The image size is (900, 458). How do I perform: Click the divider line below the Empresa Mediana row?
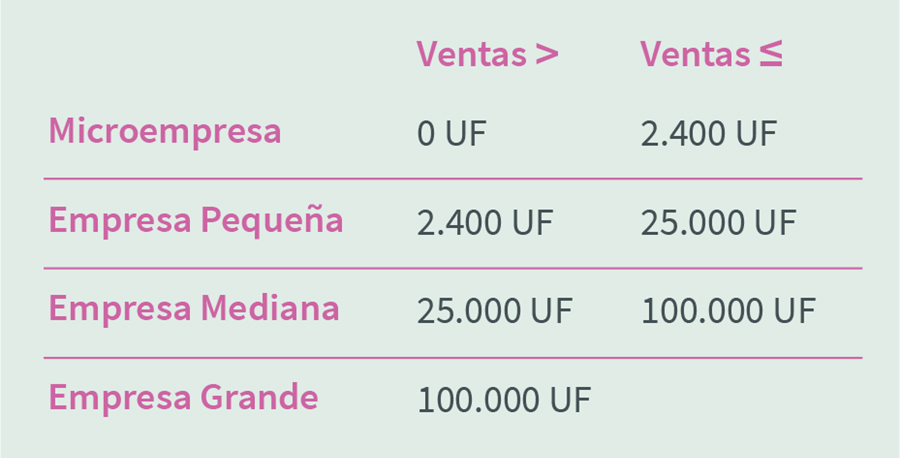coord(452,357)
